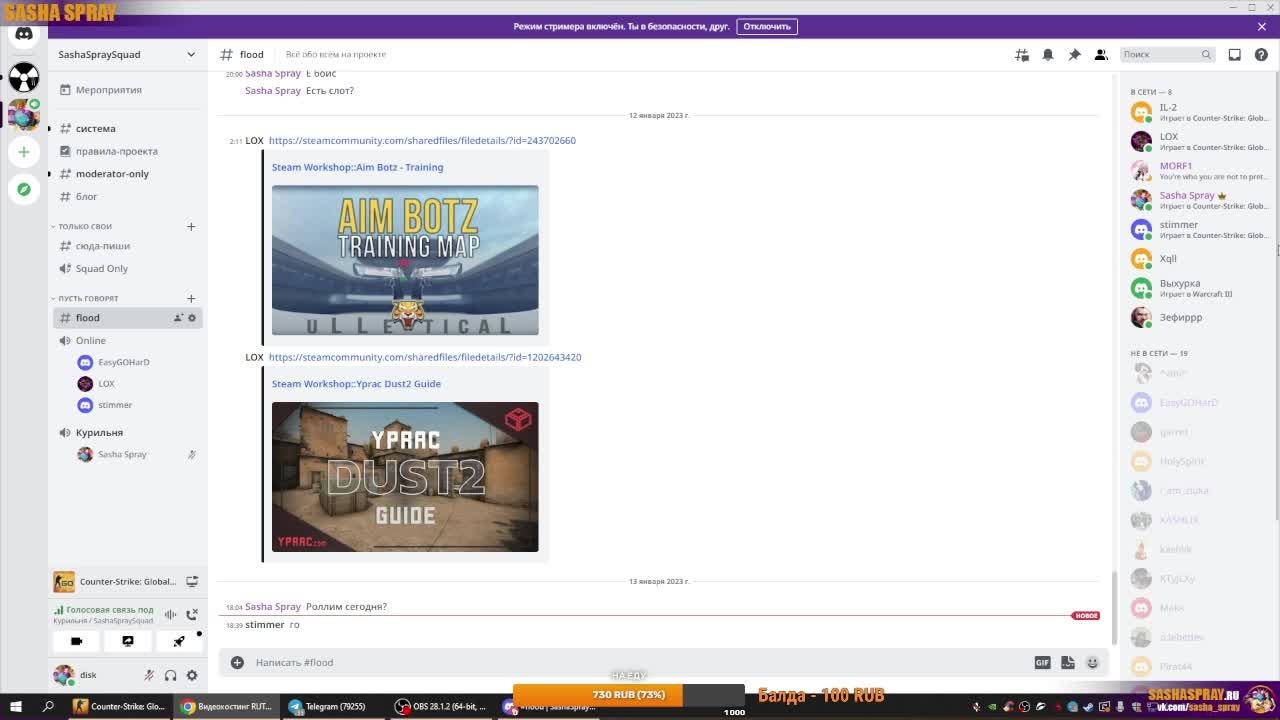Select the правила-проекта channel
The width and height of the screenshot is (1280, 720).
click(127, 151)
